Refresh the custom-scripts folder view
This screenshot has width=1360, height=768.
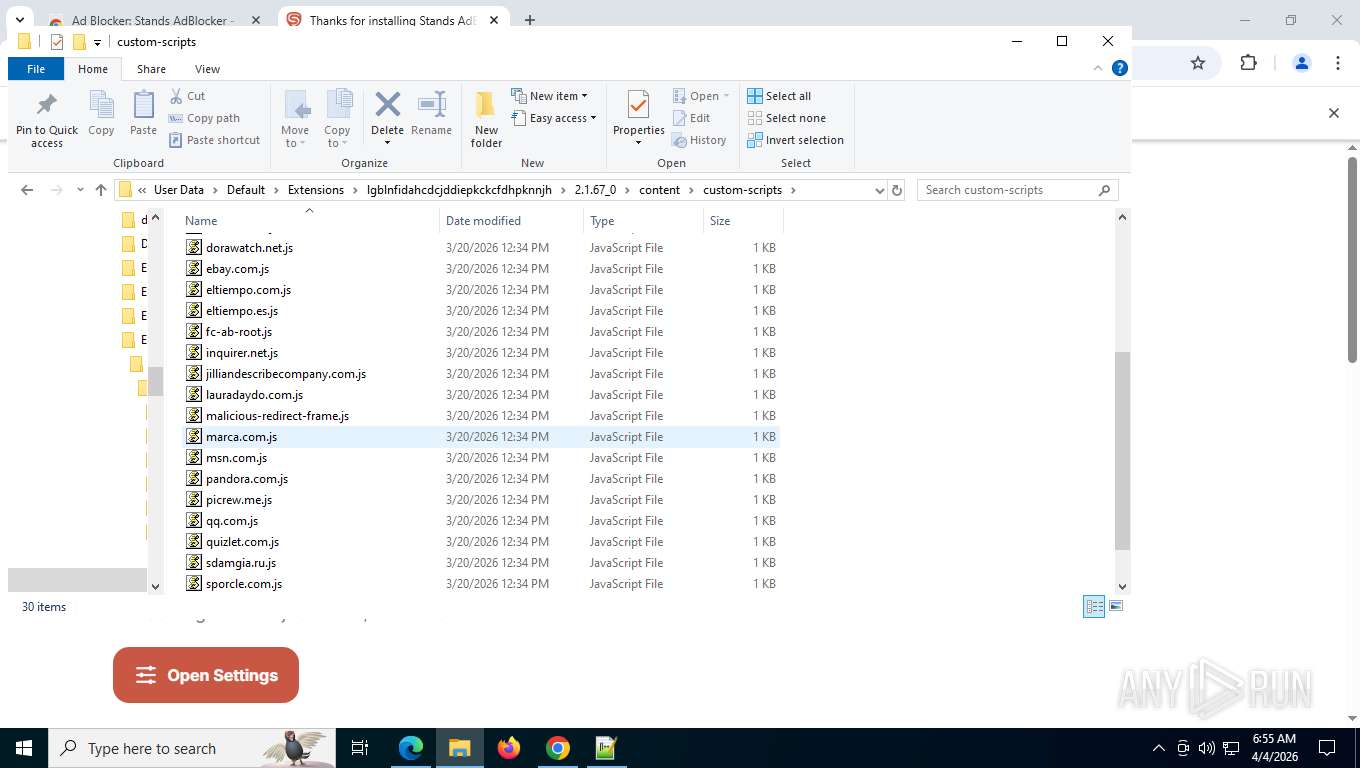[897, 190]
